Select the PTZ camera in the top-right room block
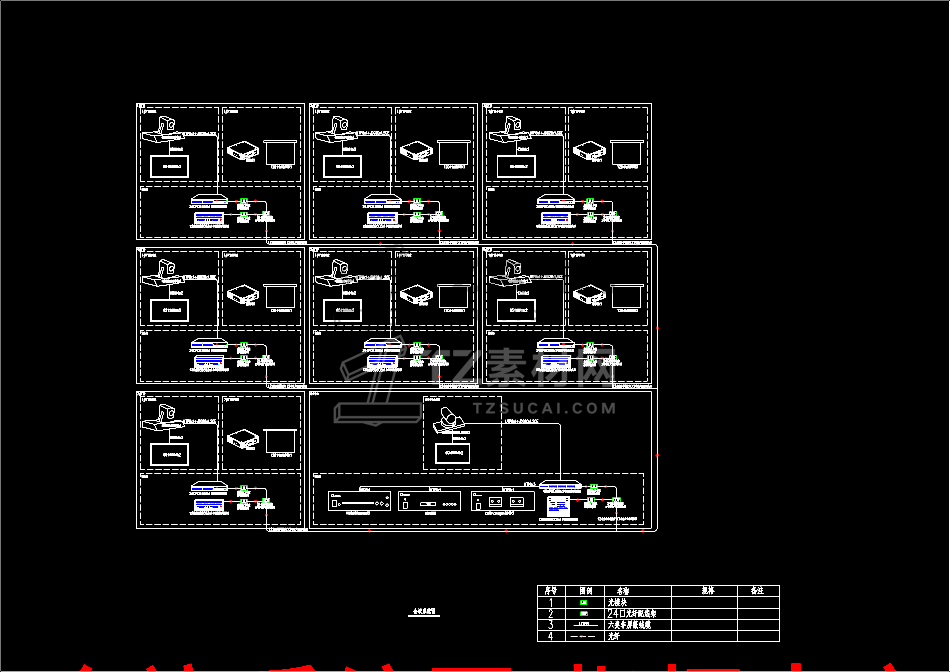This screenshot has height=672, width=950. pyautogui.click(x=509, y=130)
